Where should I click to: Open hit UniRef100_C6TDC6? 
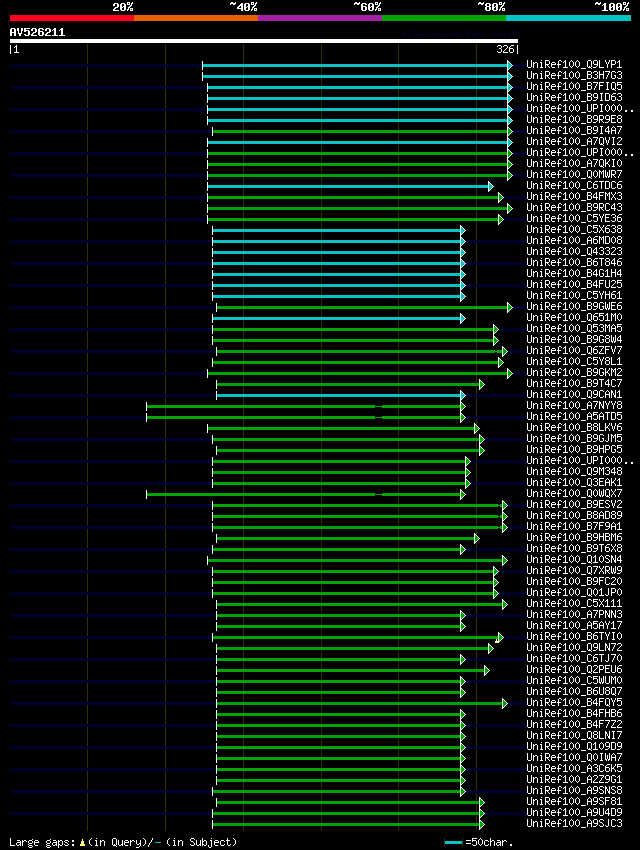coord(574,185)
